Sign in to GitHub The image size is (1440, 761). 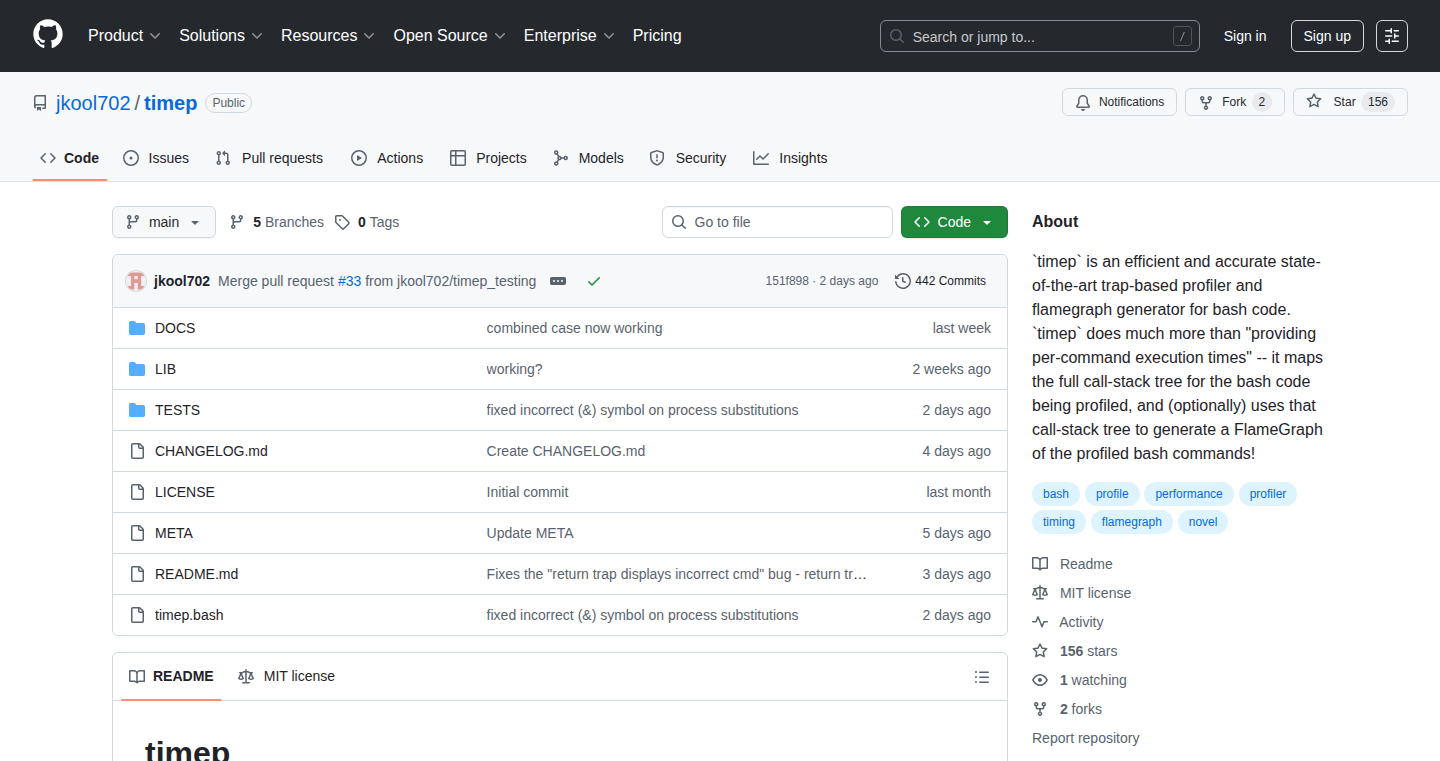1245,36
